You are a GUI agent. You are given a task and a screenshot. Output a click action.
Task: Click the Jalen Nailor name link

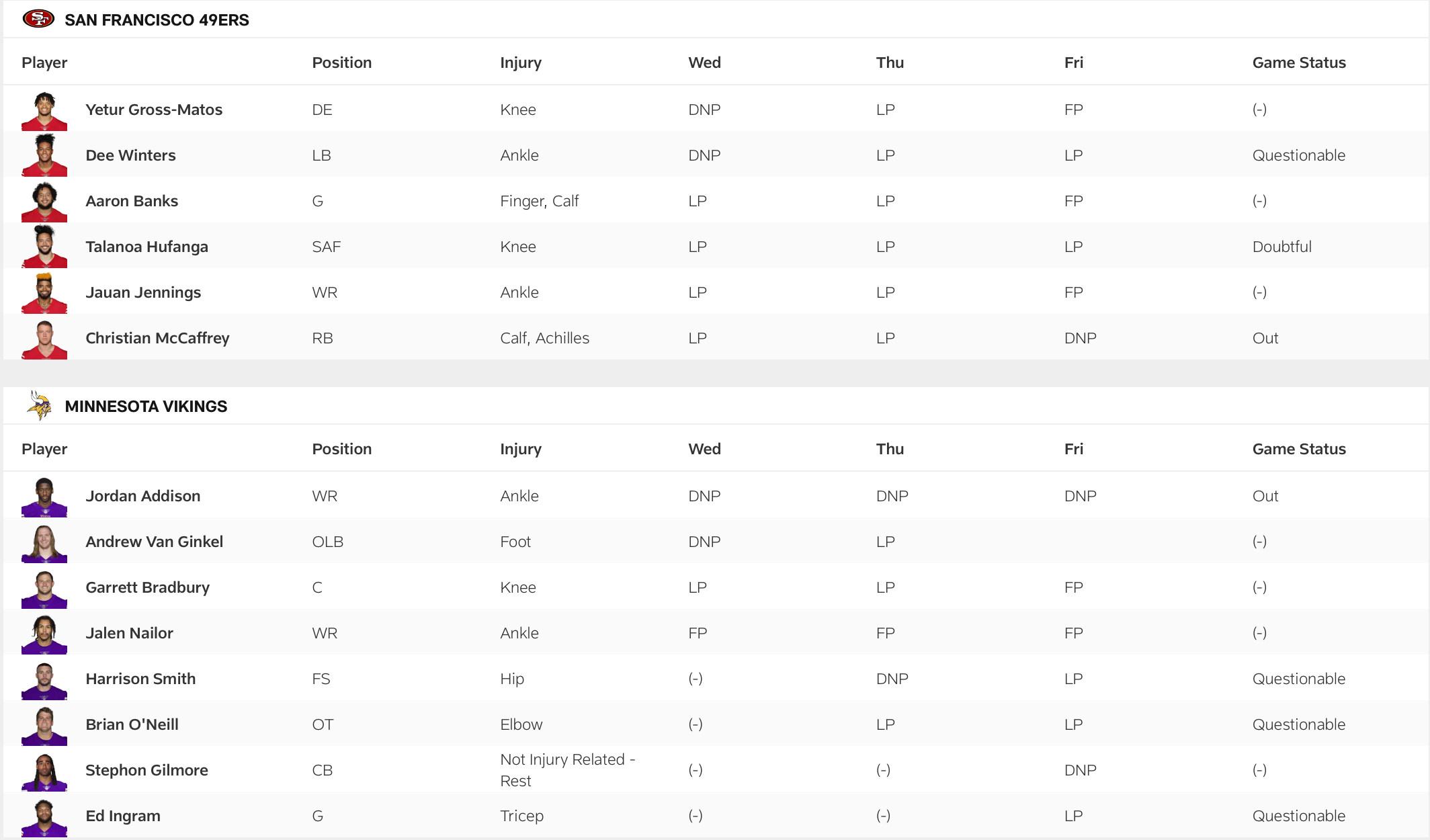pyautogui.click(x=129, y=632)
